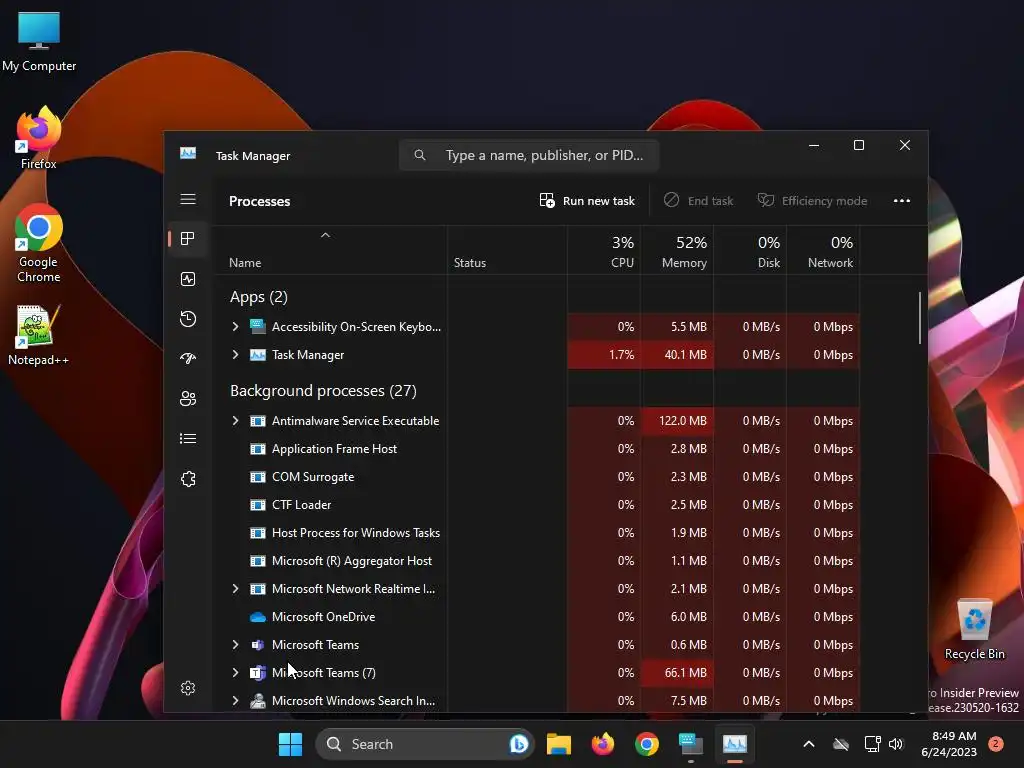Viewport: 1024px width, 768px height.
Task: Open File Explorer from the taskbar
Action: [x=559, y=744]
